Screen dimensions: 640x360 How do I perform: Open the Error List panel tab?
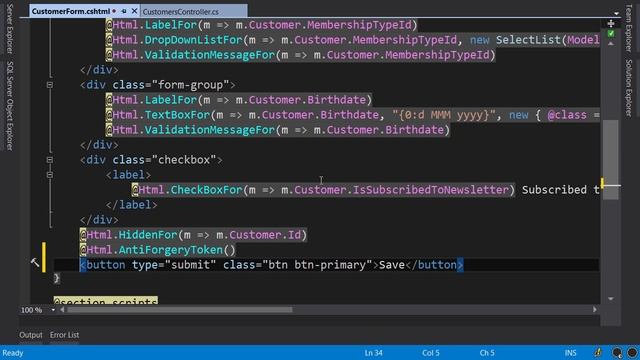click(x=64, y=335)
